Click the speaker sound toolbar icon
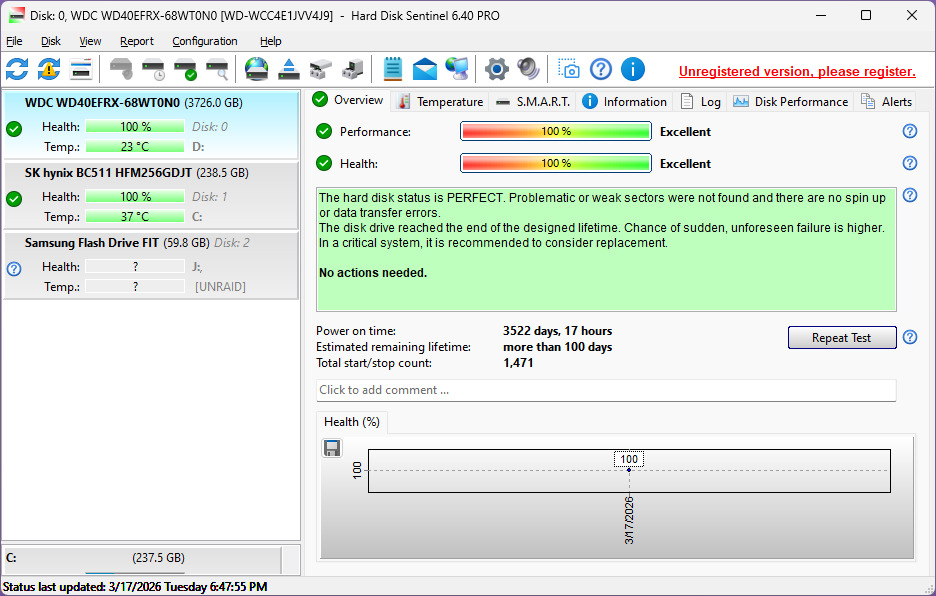This screenshot has width=936, height=596. coord(528,69)
